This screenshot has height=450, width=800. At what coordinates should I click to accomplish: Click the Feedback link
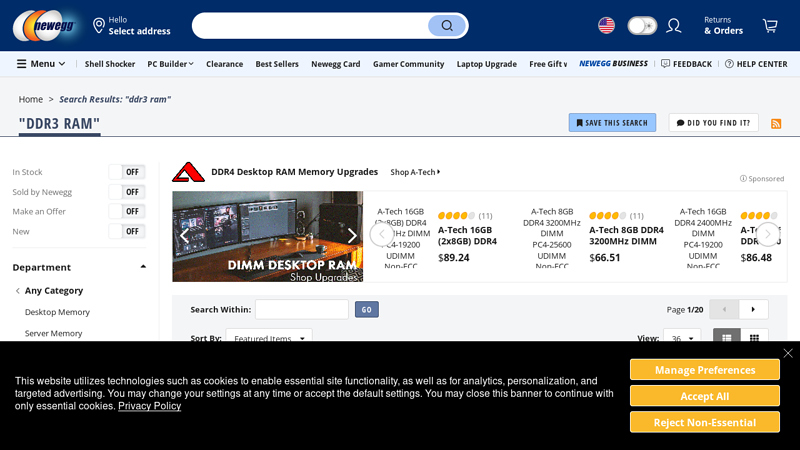tap(686, 64)
